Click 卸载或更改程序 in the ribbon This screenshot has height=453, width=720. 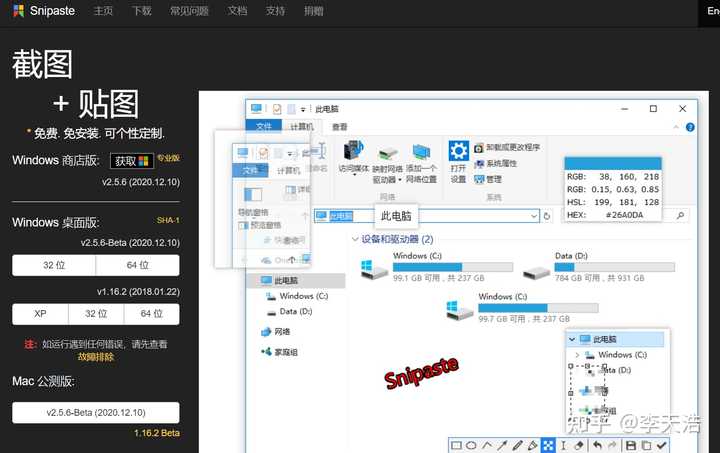(x=507, y=147)
